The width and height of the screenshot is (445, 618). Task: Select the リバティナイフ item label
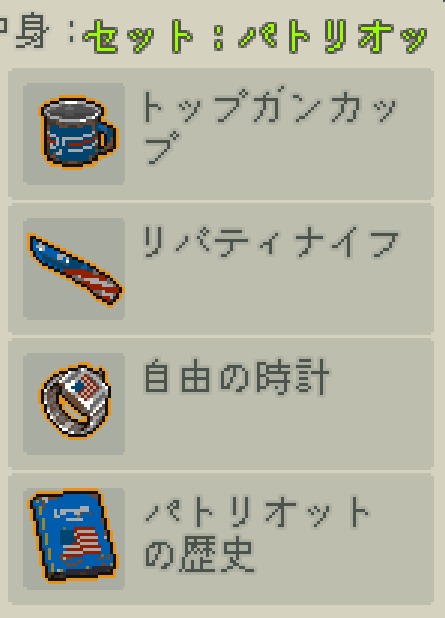[x=270, y=242]
